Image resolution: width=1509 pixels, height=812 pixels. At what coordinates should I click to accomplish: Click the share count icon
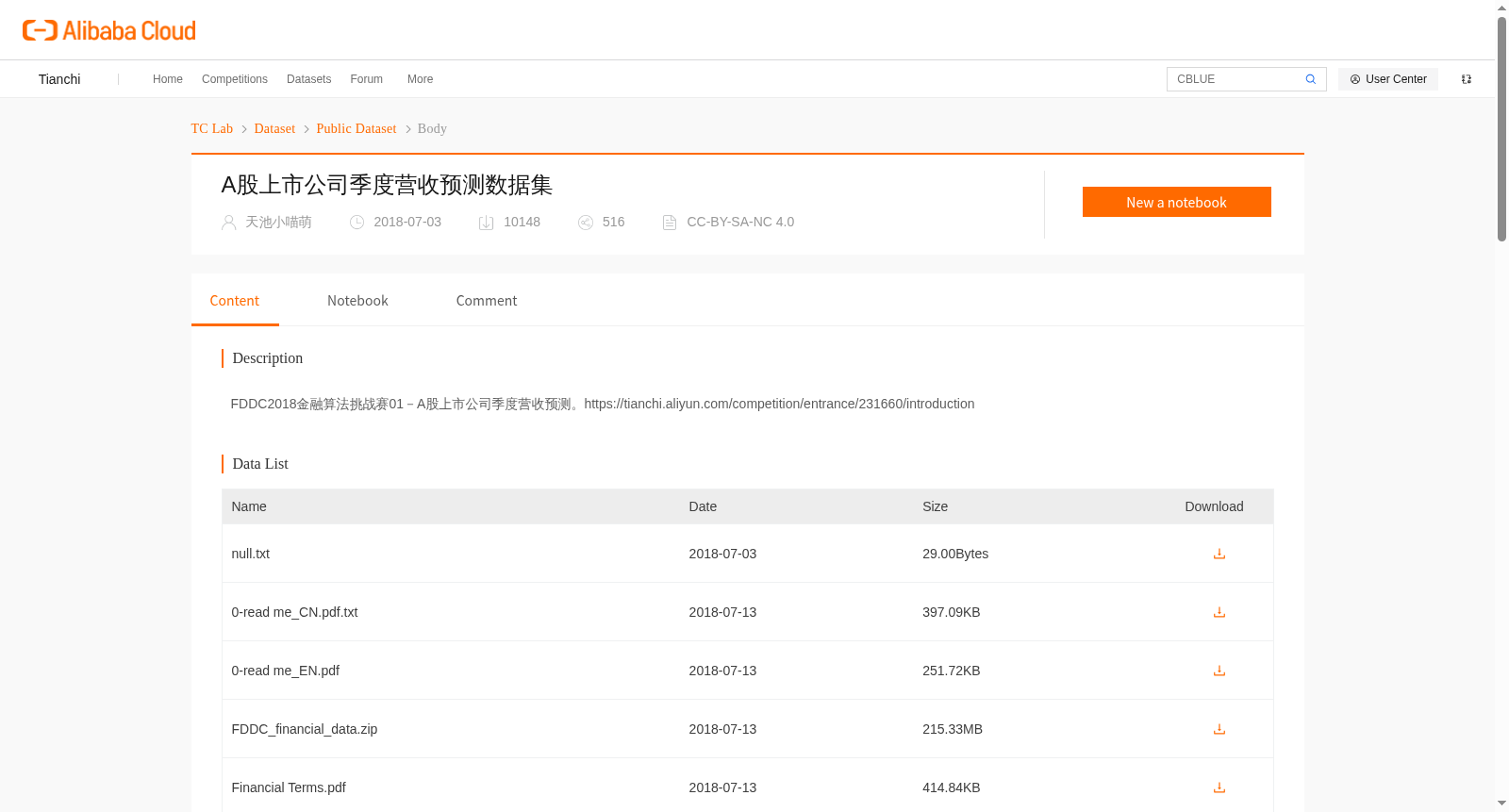[586, 223]
